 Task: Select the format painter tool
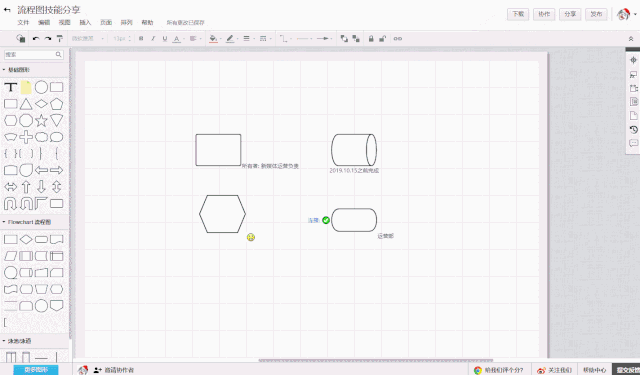pos(60,38)
